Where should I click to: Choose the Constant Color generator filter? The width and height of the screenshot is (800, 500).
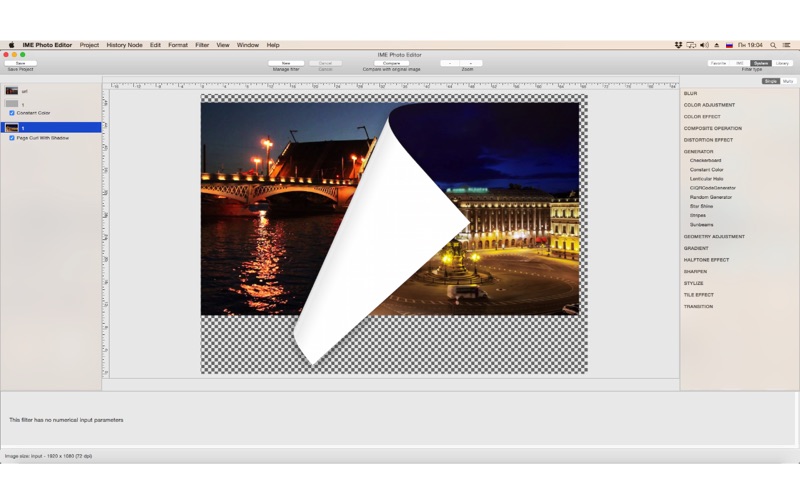coord(707,169)
